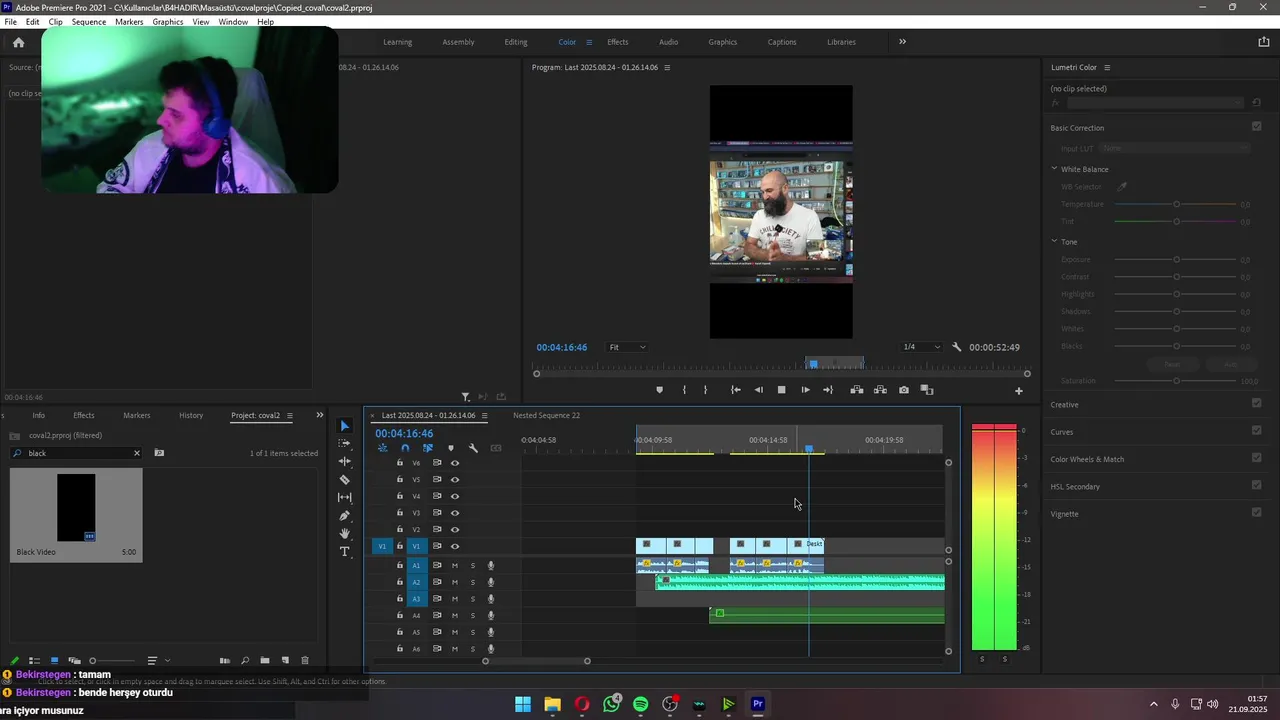The width and height of the screenshot is (1280, 720).
Task: Add marker button in timeline header
Action: pos(451,448)
